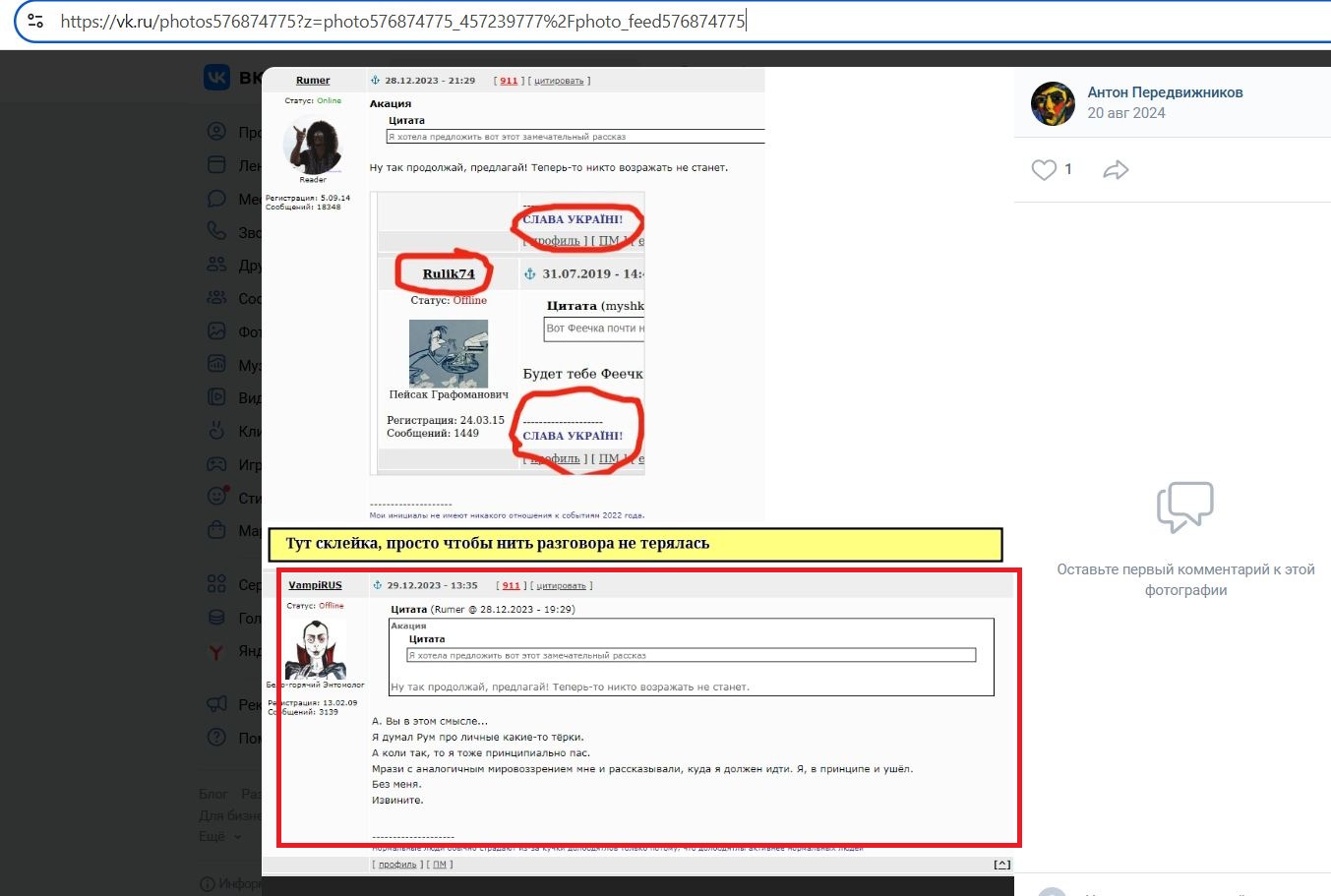
Task: Open the votes coins-stack icon
Action: tap(217, 618)
